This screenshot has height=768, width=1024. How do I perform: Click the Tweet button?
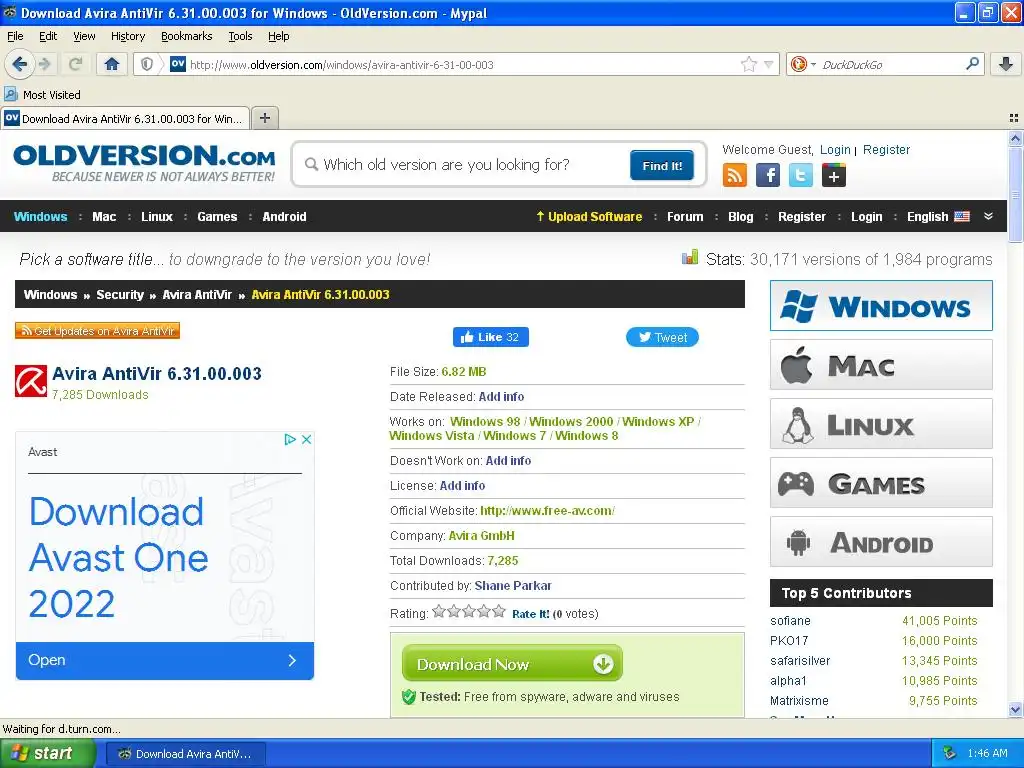pyautogui.click(x=662, y=337)
